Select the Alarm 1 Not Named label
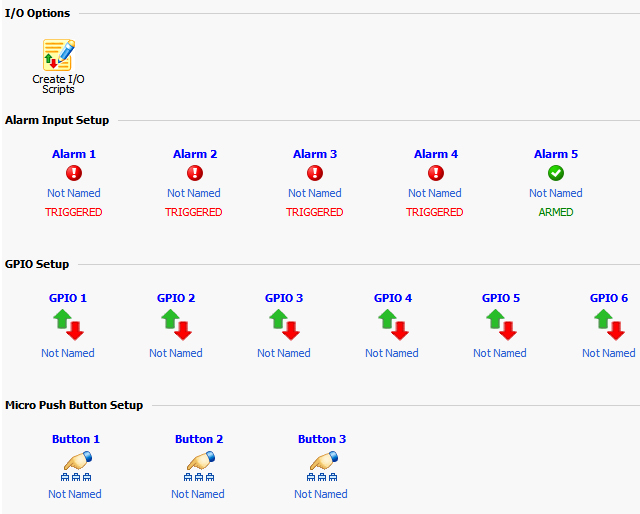Image resolution: width=640 pixels, height=514 pixels. (x=74, y=193)
